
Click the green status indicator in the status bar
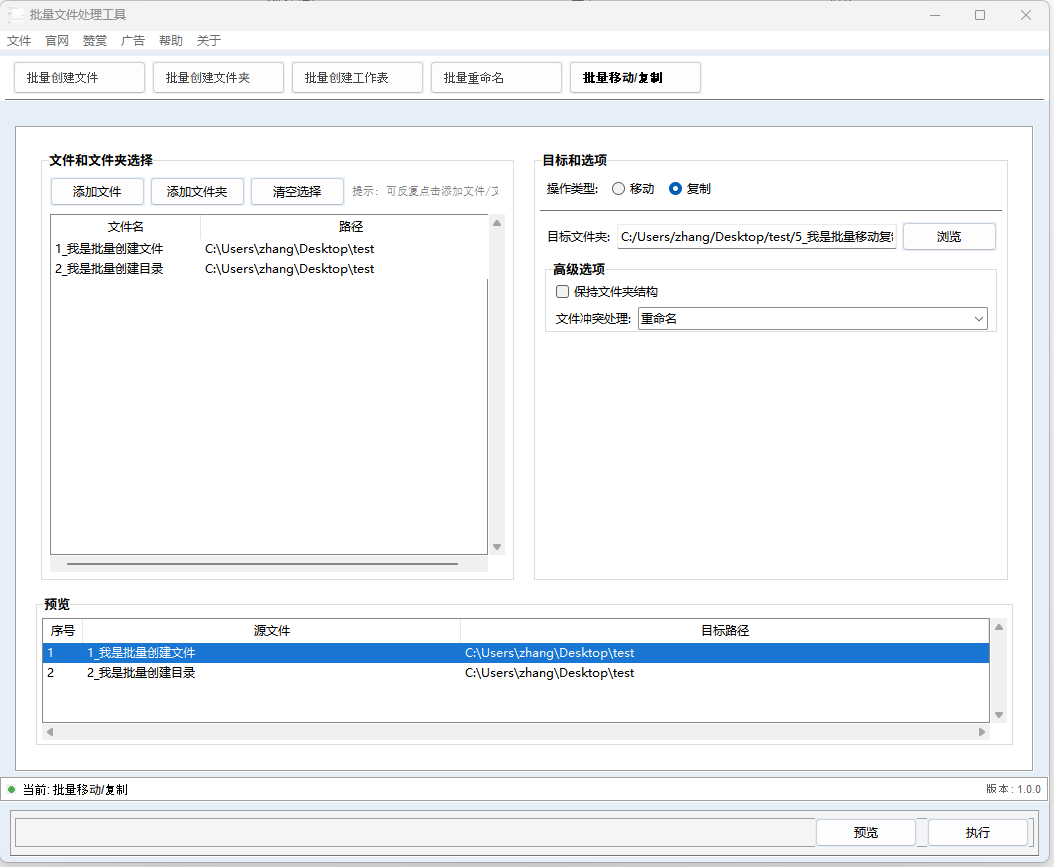tap(10, 789)
